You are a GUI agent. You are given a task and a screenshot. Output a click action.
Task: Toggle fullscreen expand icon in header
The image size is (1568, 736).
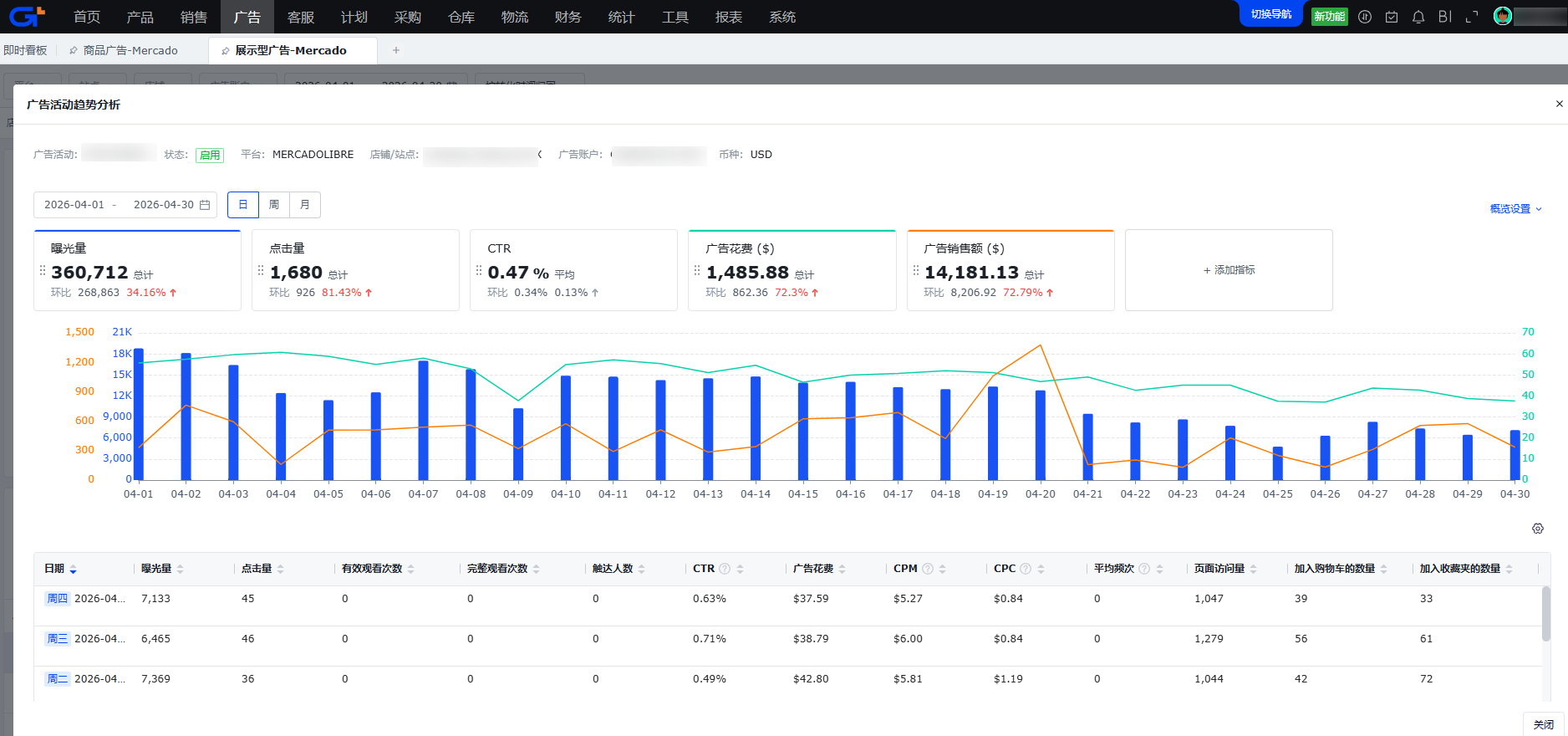click(1472, 17)
